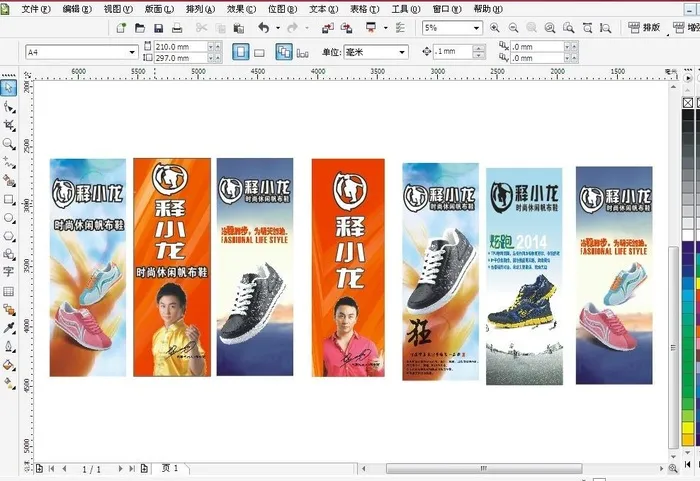700x481 pixels.
Task: Open the 位图 (Bitmap) menu
Action: click(x=283, y=8)
